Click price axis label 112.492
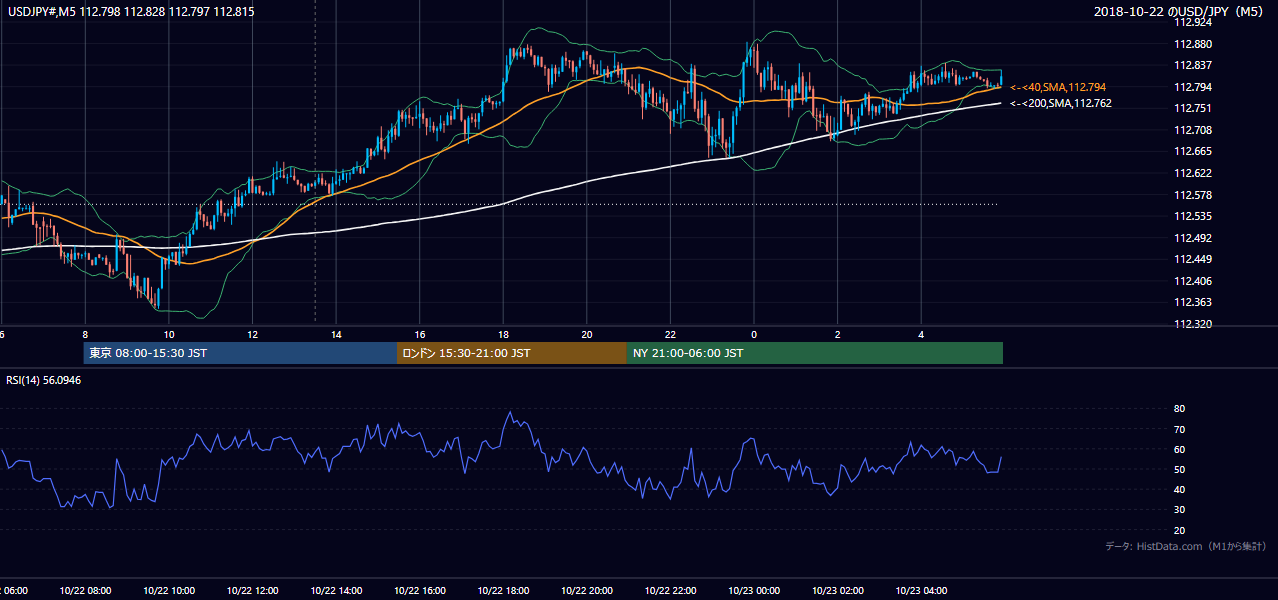 point(1193,238)
